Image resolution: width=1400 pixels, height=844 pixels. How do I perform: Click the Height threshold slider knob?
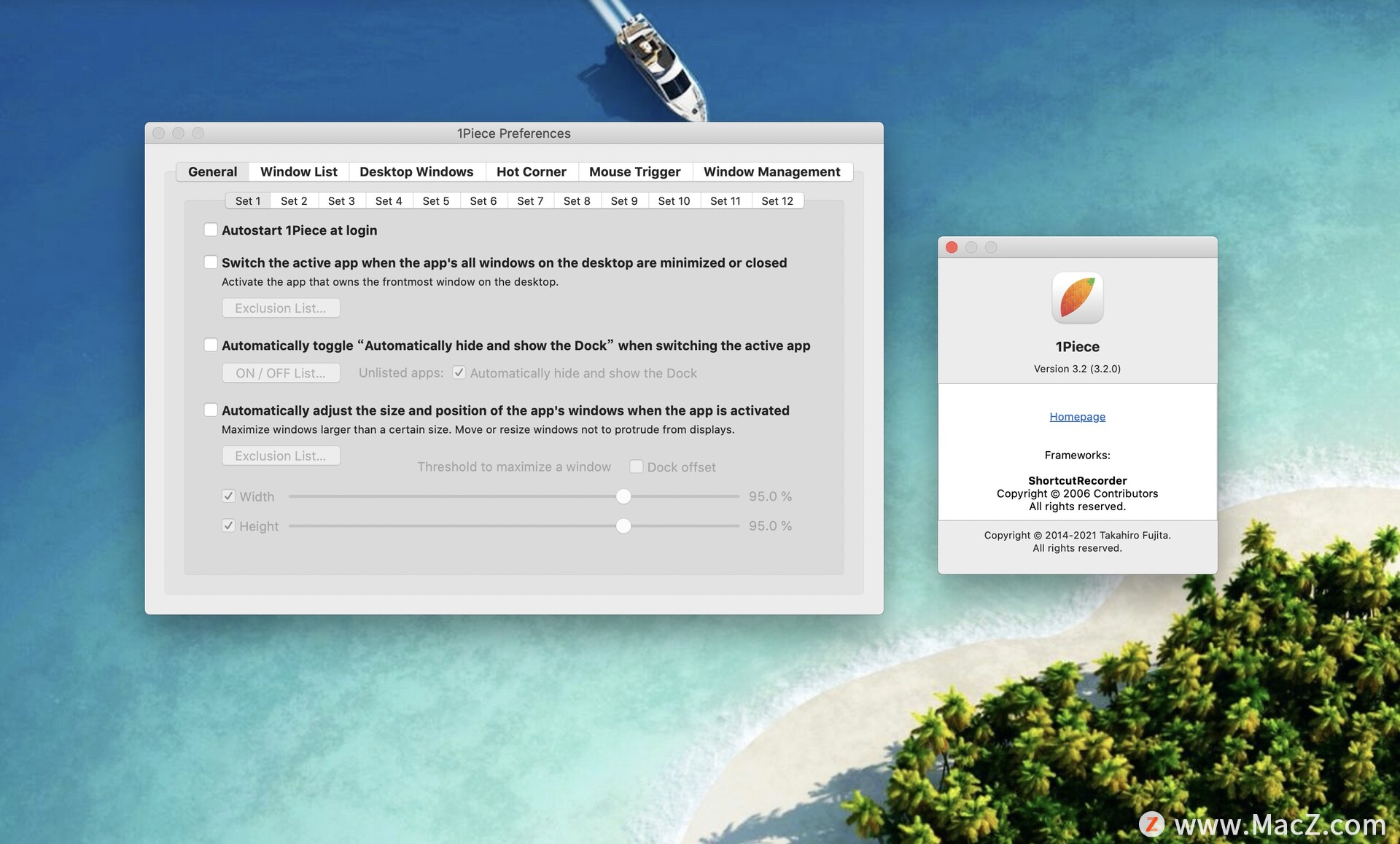pyautogui.click(x=623, y=525)
